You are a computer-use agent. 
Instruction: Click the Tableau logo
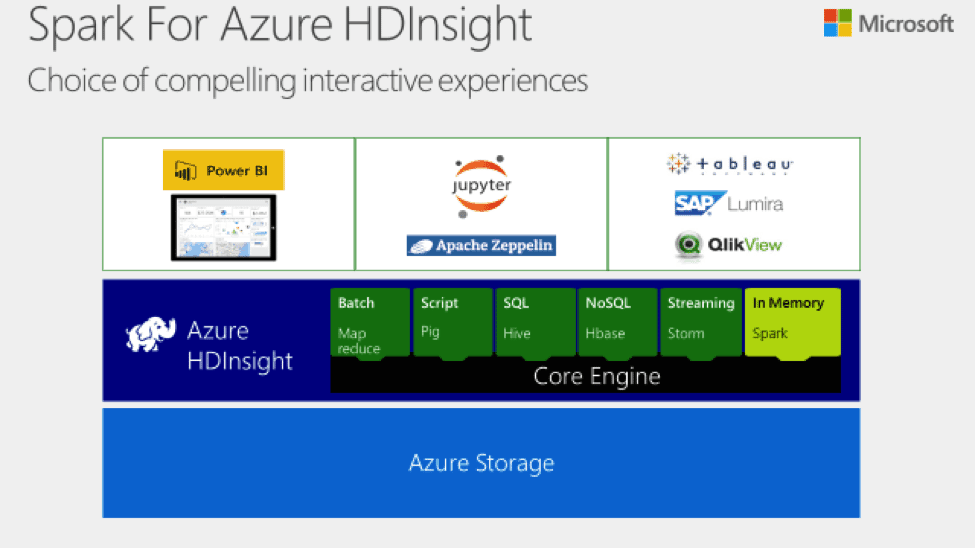[730, 164]
